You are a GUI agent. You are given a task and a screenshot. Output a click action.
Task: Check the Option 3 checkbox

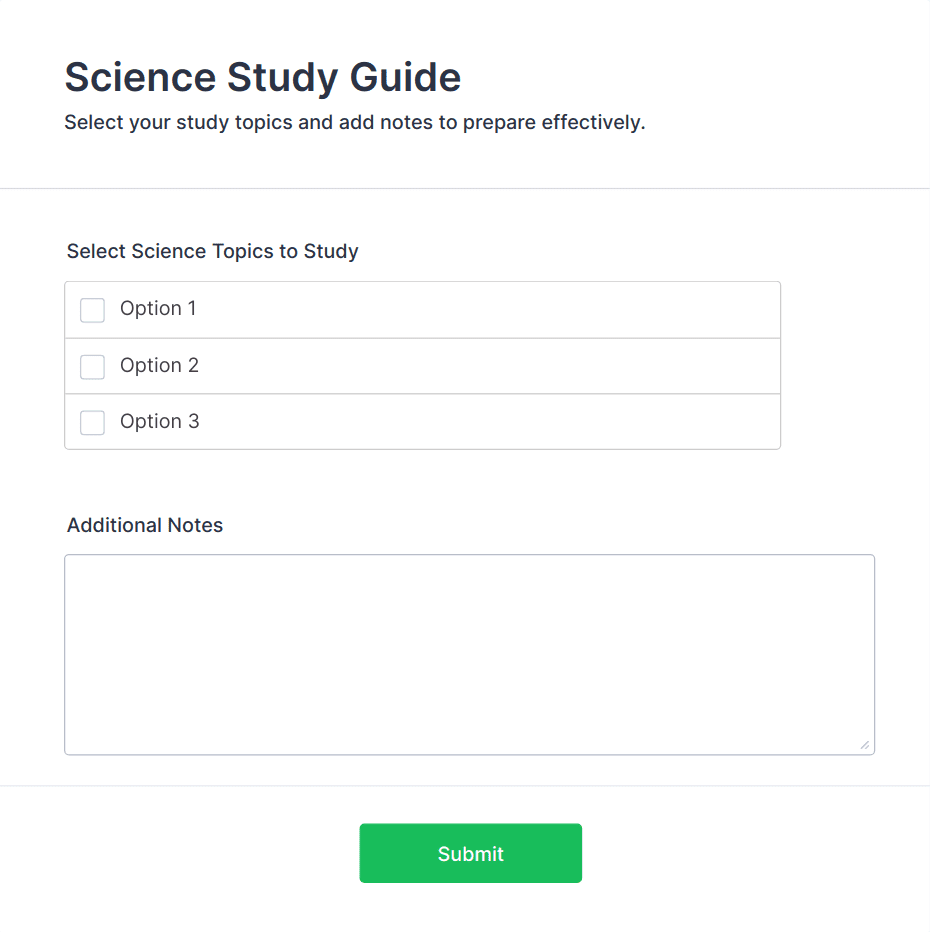[x=91, y=422]
